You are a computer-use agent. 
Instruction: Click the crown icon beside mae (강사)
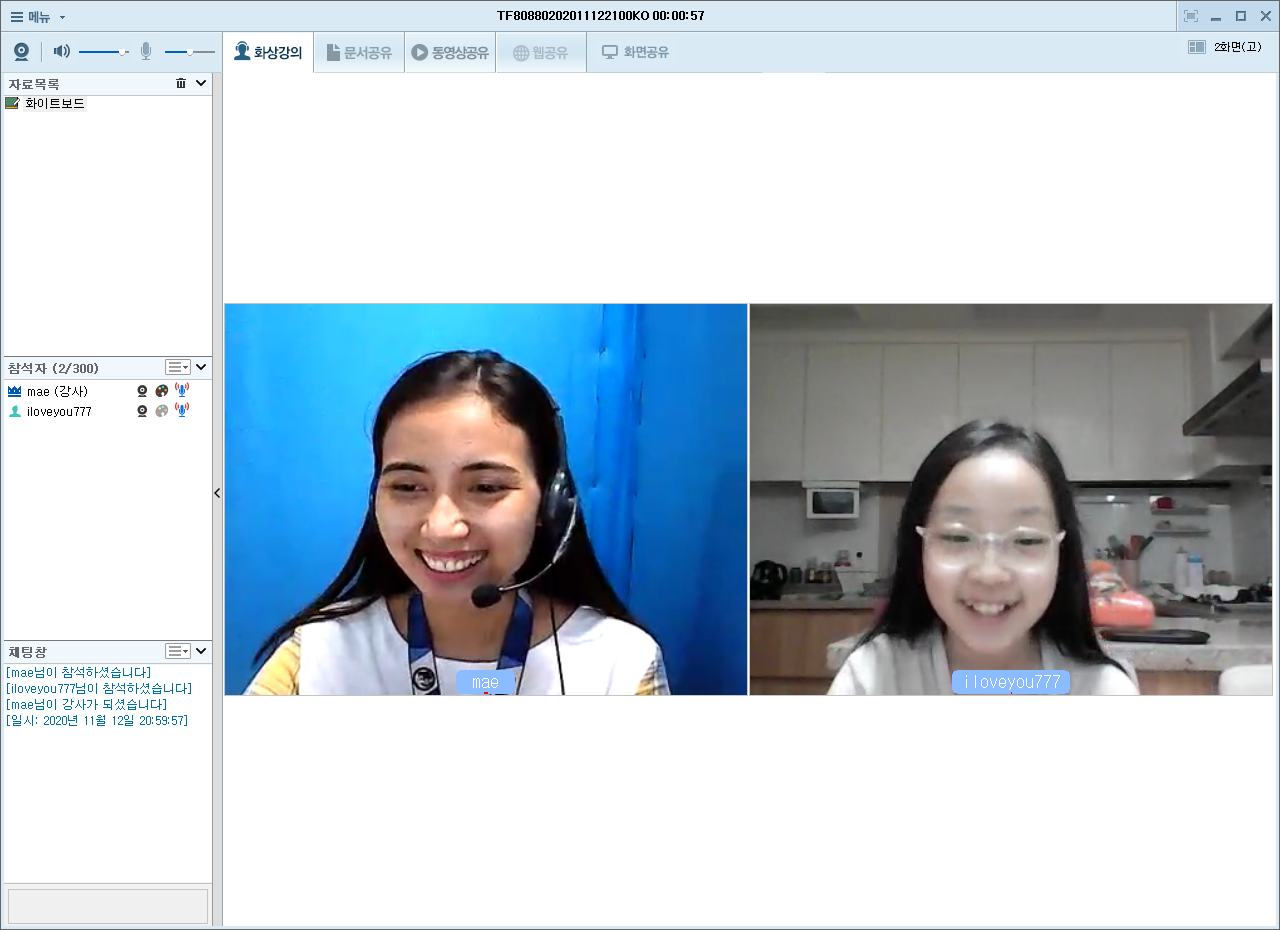point(14,391)
